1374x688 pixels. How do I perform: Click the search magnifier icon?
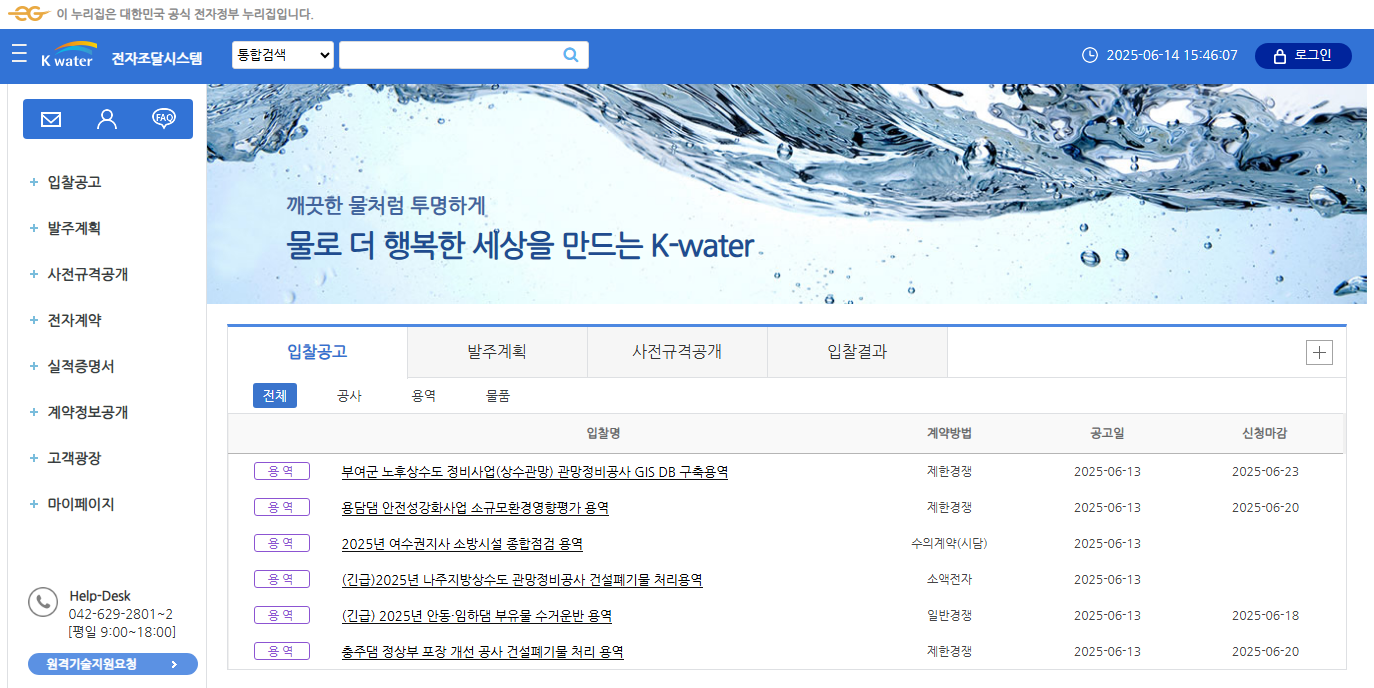click(x=571, y=55)
